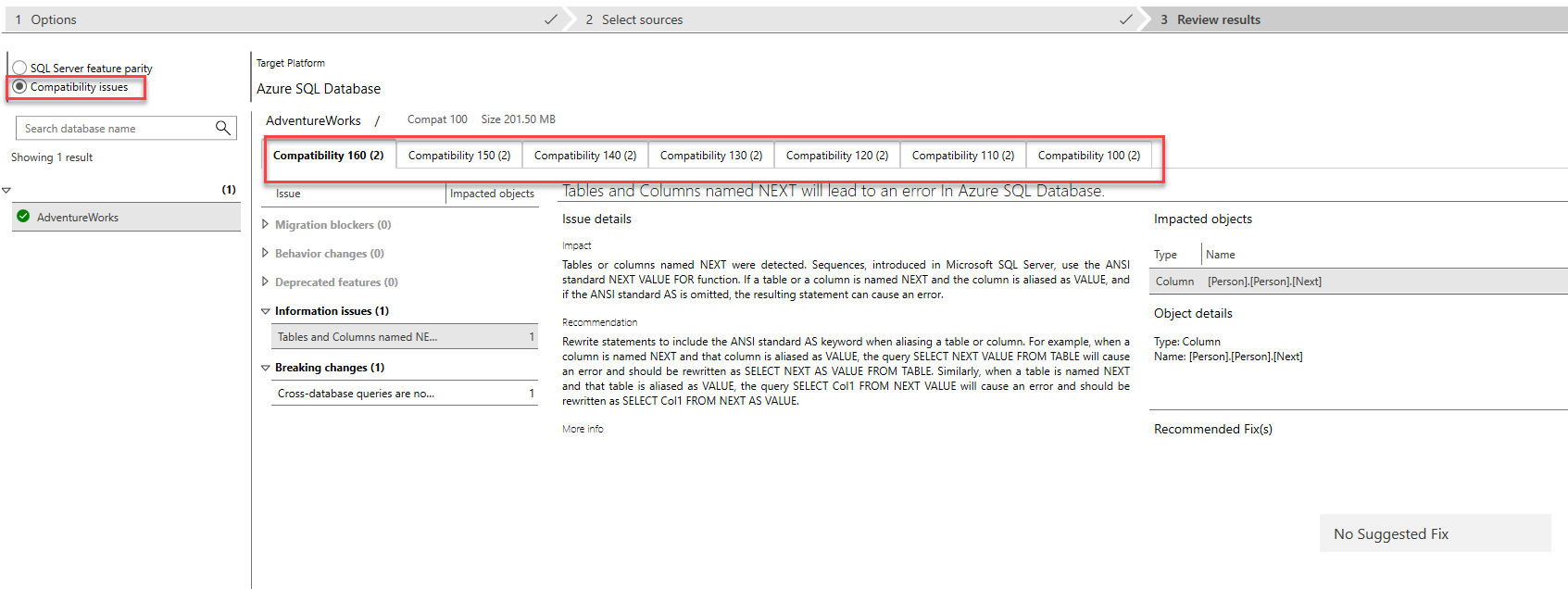Screen dimensions: 1568x589
Task: Open the More info link
Action: 583,429
